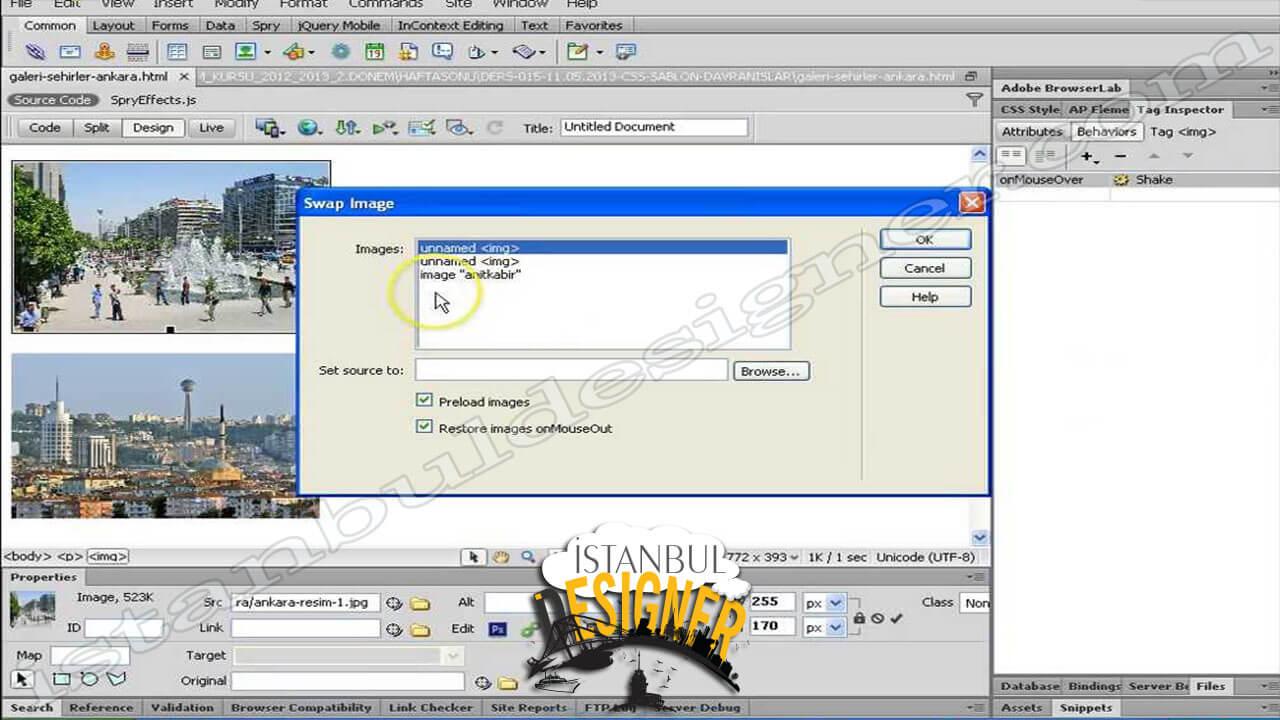The height and width of the screenshot is (720, 1280).
Task: Open the Add behavior plus dropdown
Action: click(x=1089, y=156)
